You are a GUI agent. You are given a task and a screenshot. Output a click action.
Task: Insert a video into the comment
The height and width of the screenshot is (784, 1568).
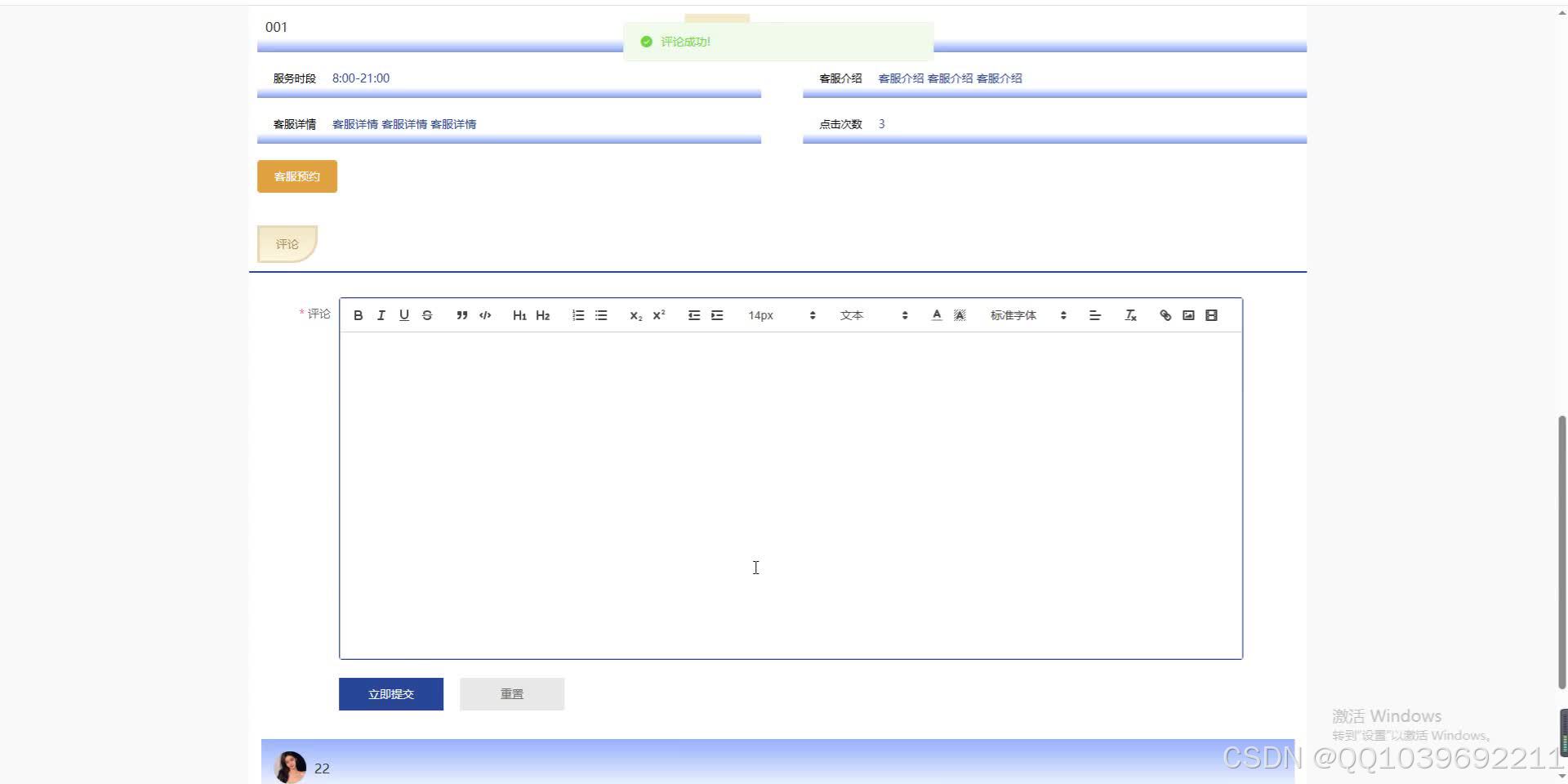(x=1211, y=315)
